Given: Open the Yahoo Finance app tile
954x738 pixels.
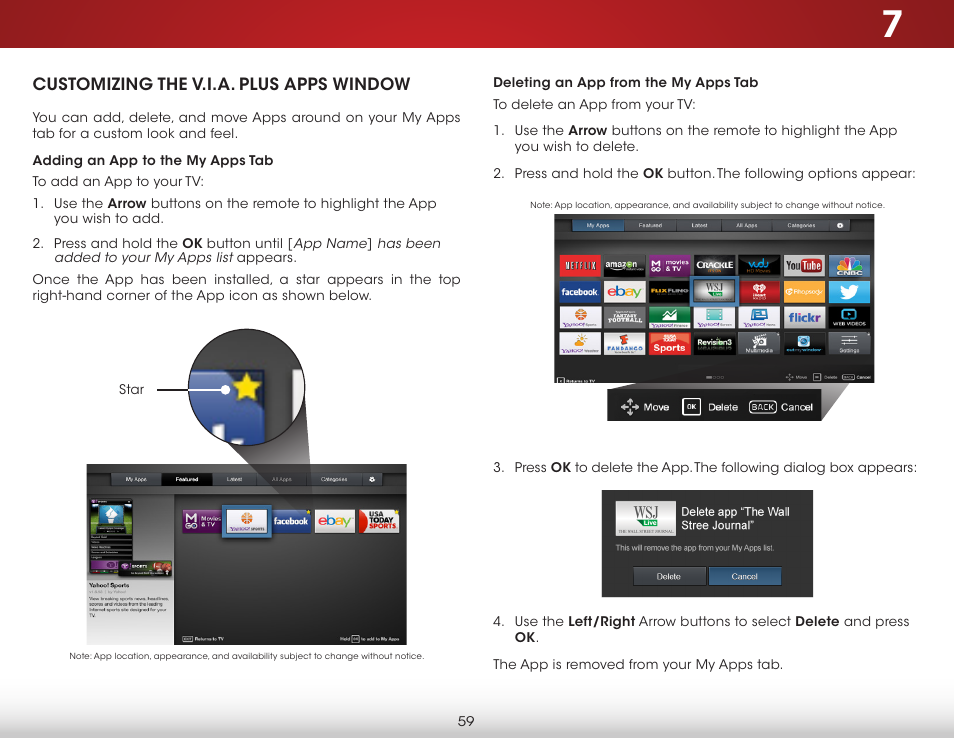Looking at the screenshot, I should point(669,317).
